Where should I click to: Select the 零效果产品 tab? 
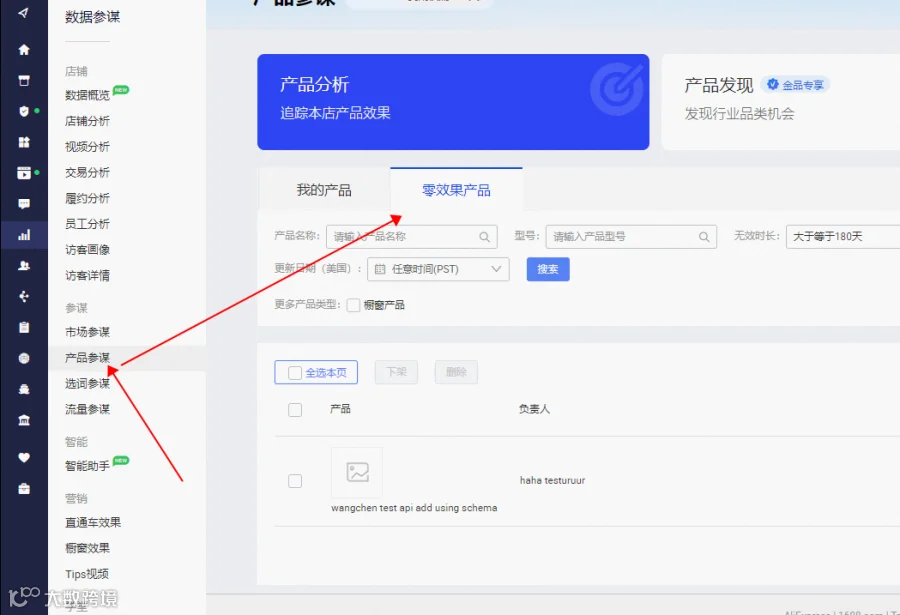[456, 190]
